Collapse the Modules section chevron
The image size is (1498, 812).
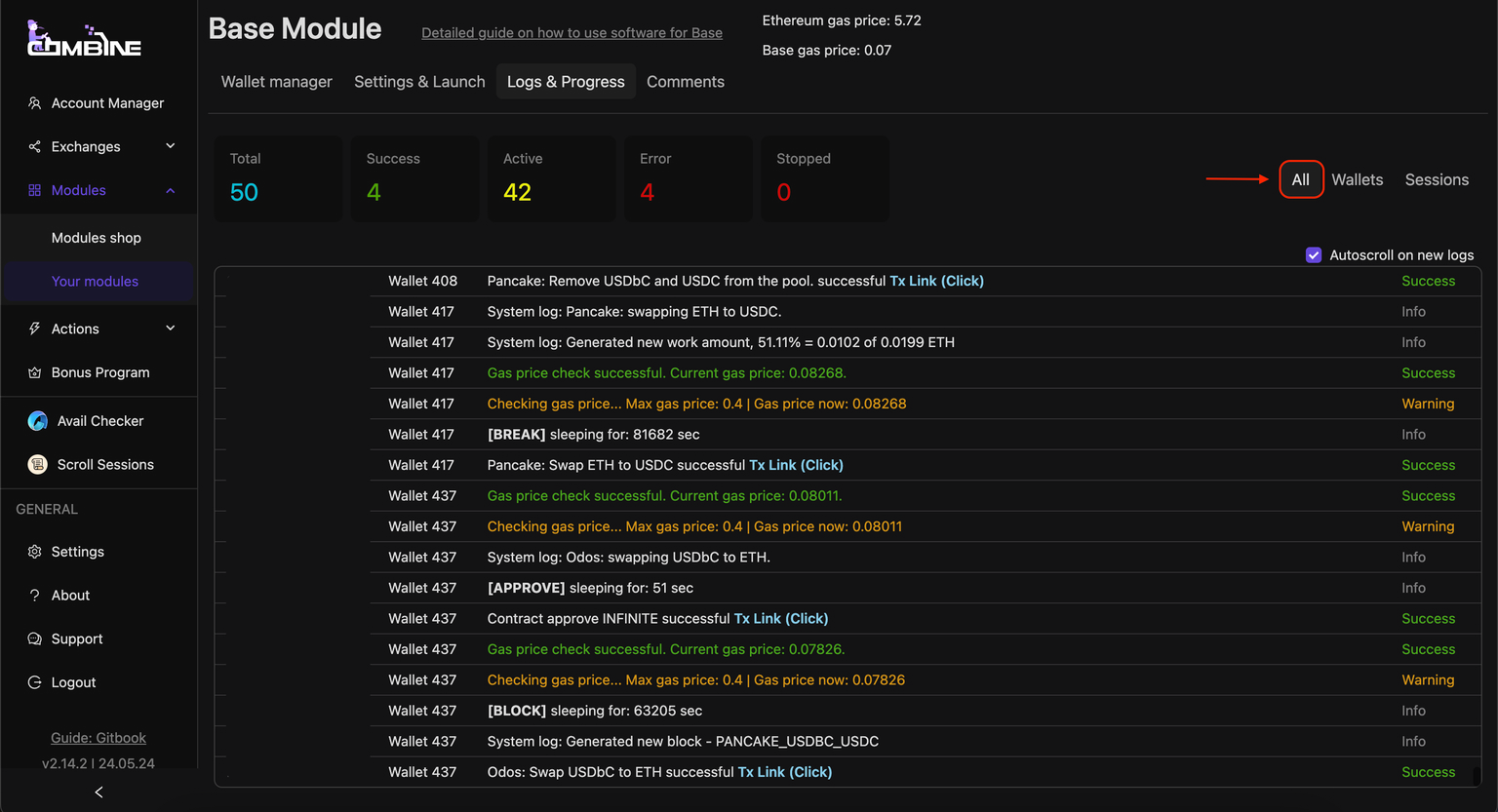pyautogui.click(x=171, y=190)
